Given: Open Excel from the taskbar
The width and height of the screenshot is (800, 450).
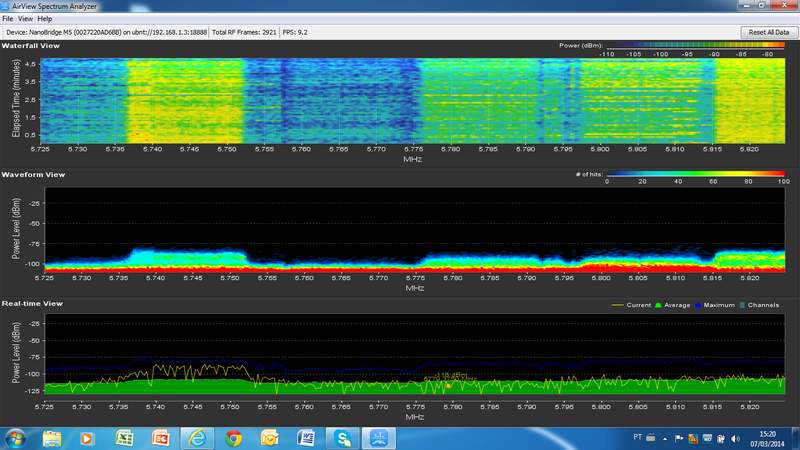Looking at the screenshot, I should [x=124, y=438].
